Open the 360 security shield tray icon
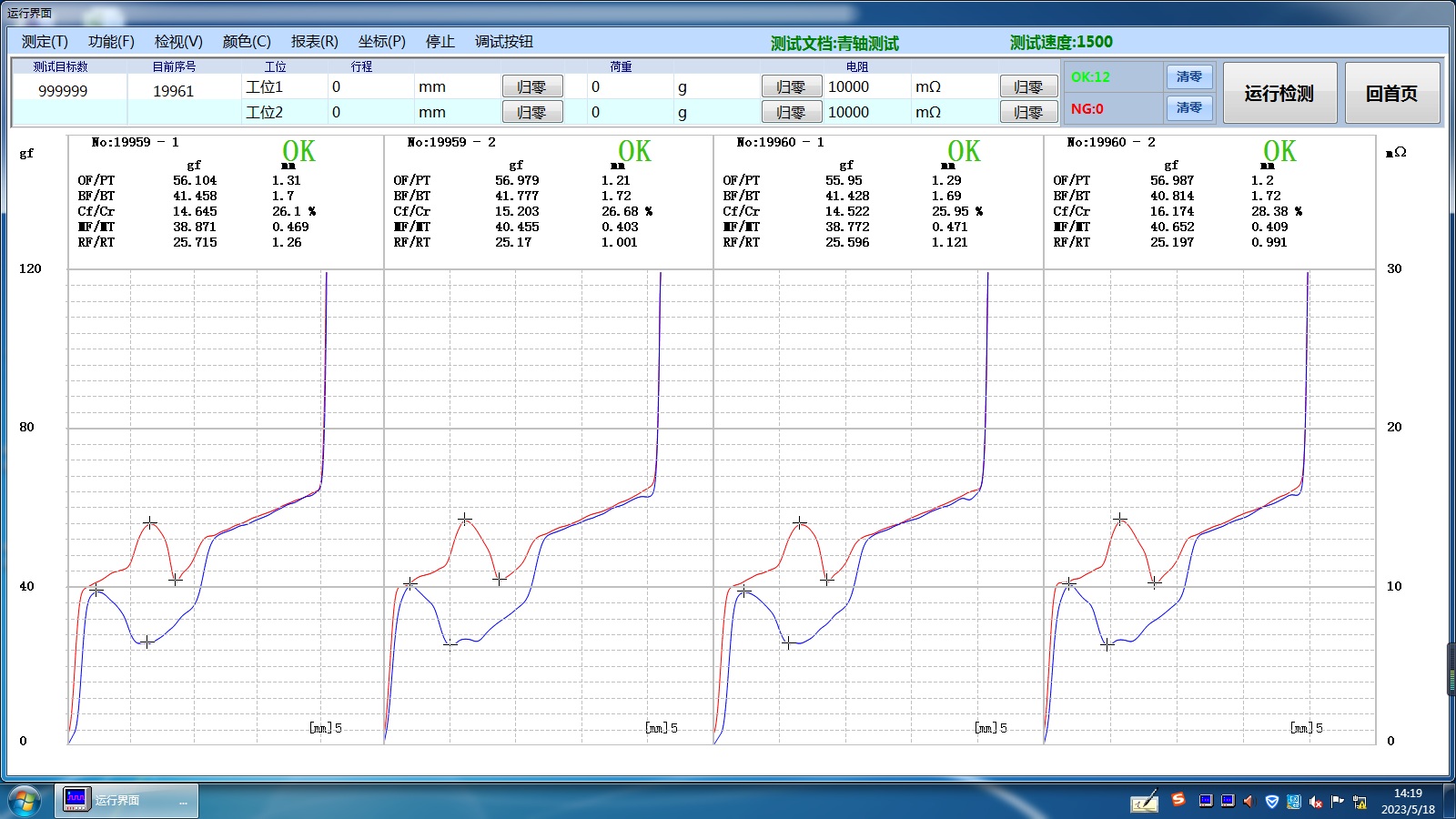This screenshot has width=1456, height=819. (1272, 802)
